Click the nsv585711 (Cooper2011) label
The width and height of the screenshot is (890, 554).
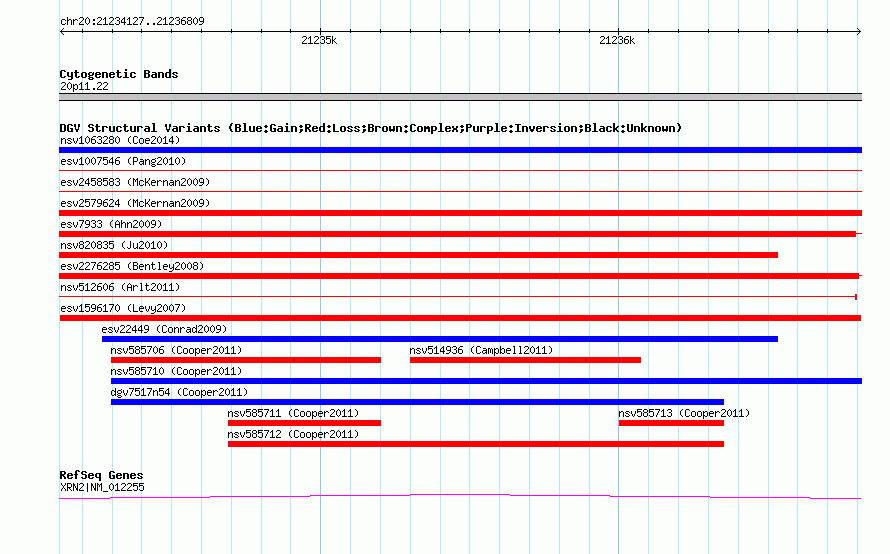tap(293, 413)
